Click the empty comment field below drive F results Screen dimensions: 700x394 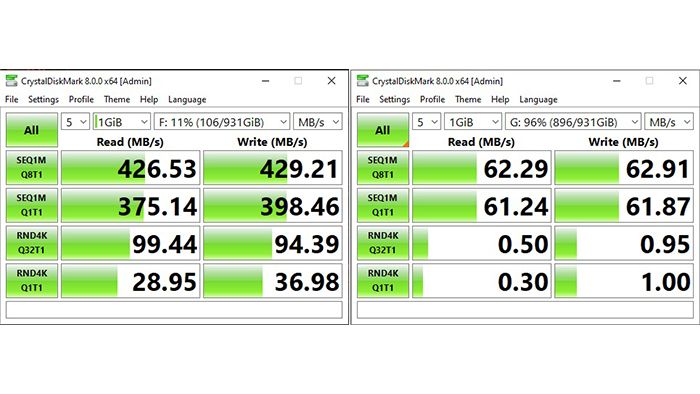(175, 310)
